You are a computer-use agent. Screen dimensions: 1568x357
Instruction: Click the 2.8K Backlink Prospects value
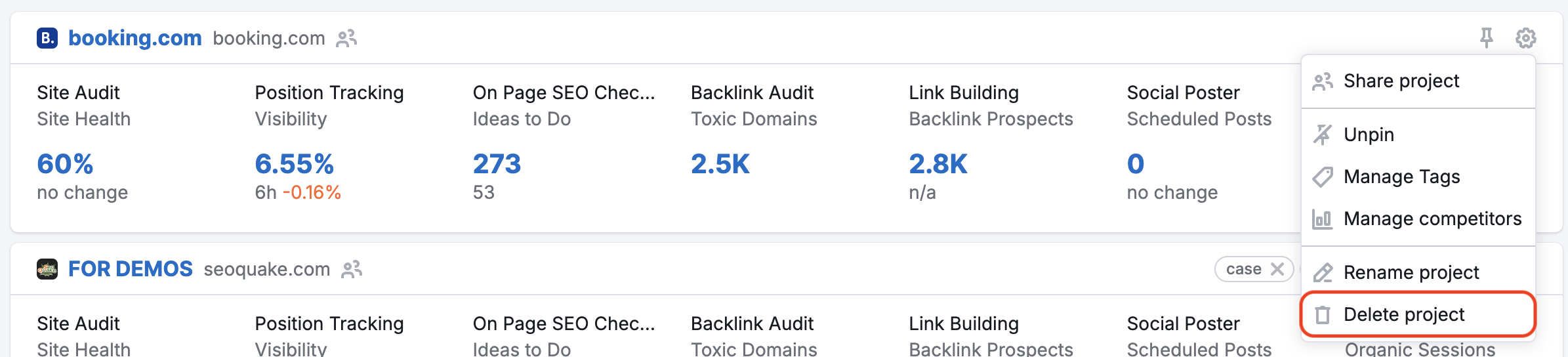tap(938, 164)
